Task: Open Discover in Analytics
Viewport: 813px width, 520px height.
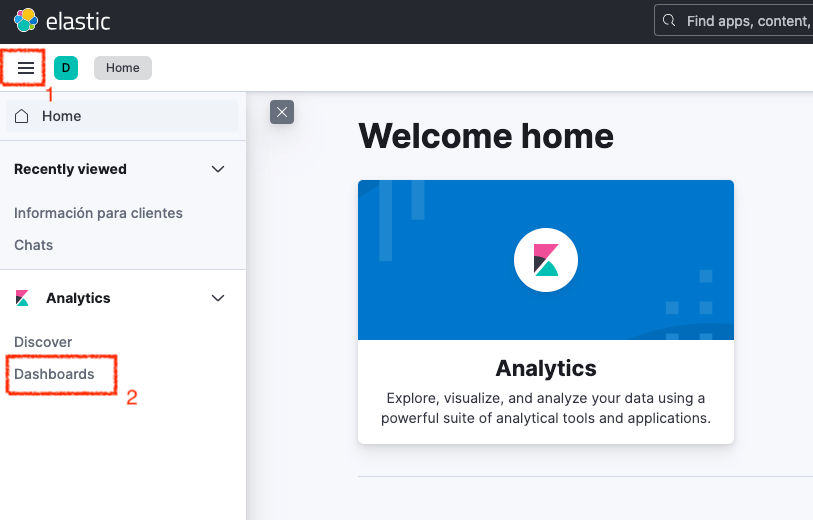Action: (43, 342)
